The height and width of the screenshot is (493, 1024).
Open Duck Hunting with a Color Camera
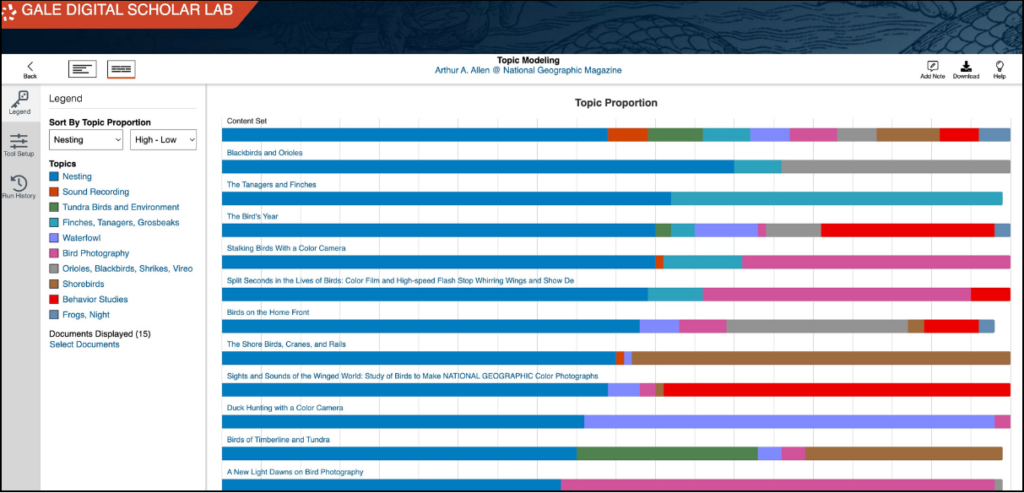point(284,408)
